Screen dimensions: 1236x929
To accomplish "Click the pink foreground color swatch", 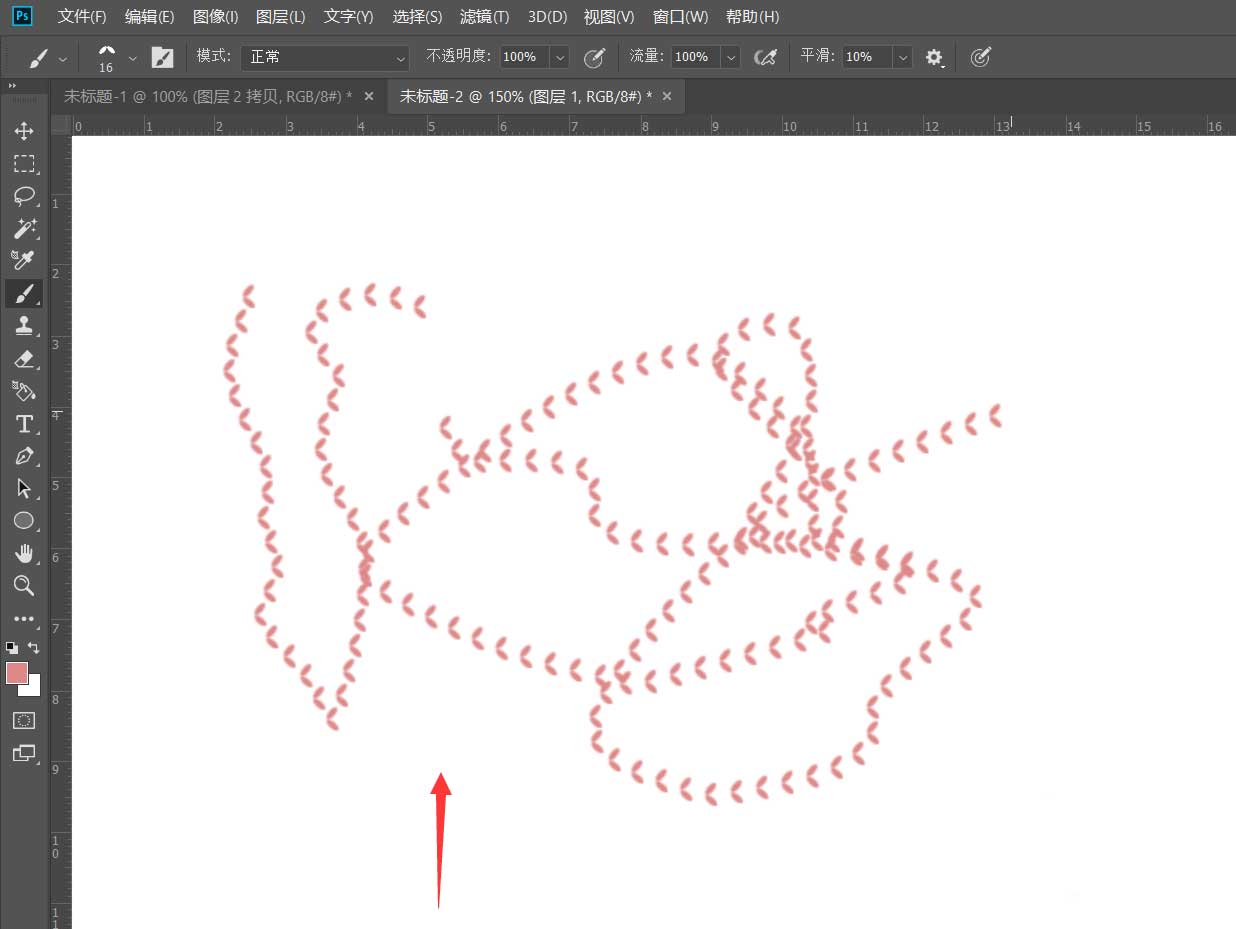I will (15, 672).
